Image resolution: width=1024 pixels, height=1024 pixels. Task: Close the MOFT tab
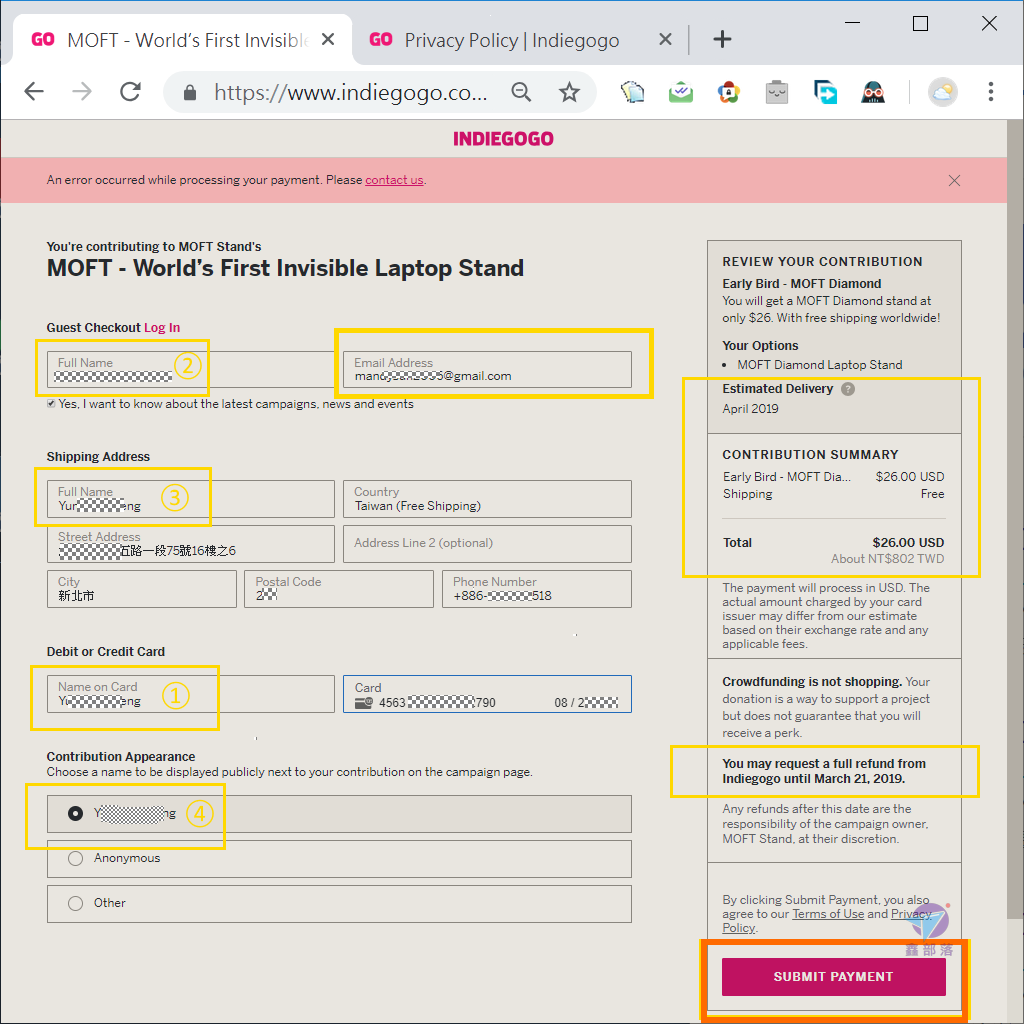328,40
